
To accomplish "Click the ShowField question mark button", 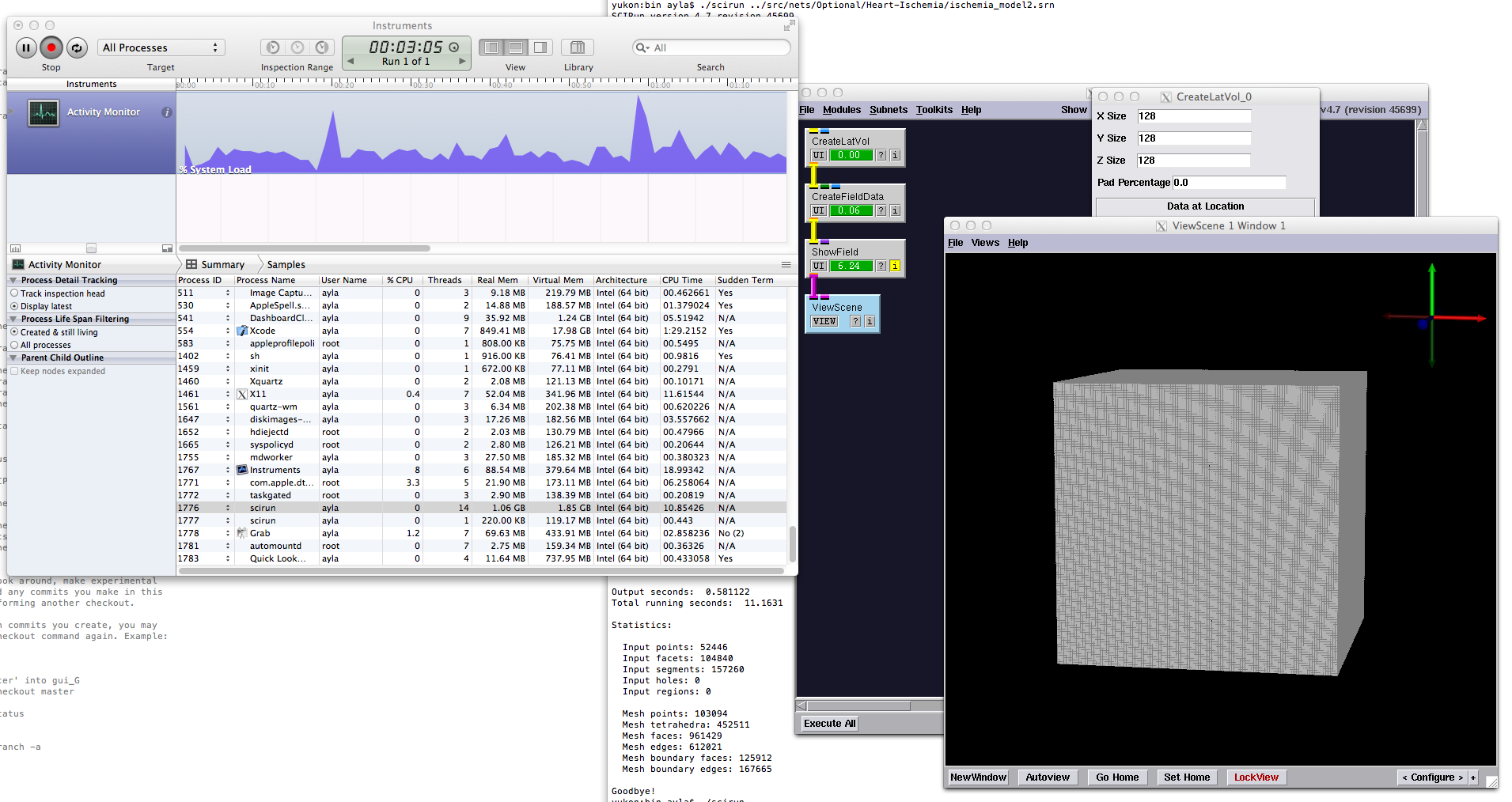I will [x=881, y=266].
